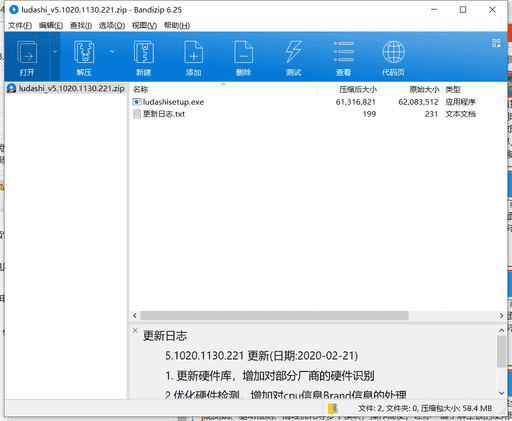Screen dimensions: 512x421
Task: Click the tree panel archive icon
Action: [x=12, y=88]
